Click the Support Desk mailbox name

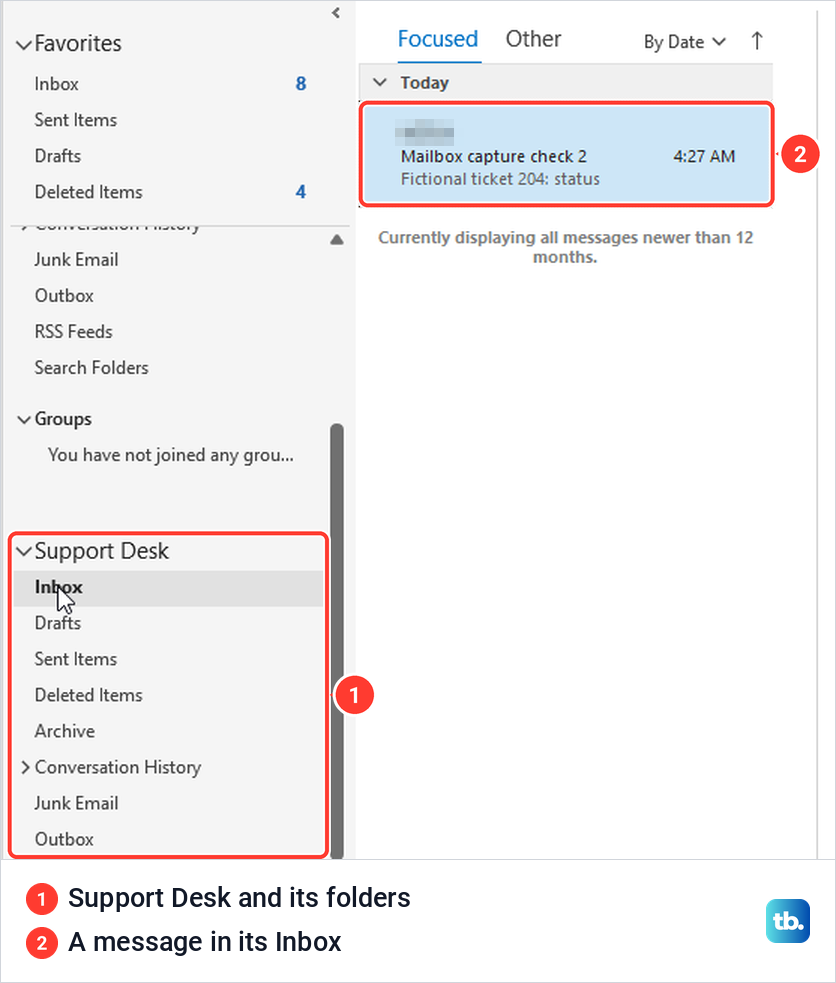coord(102,551)
